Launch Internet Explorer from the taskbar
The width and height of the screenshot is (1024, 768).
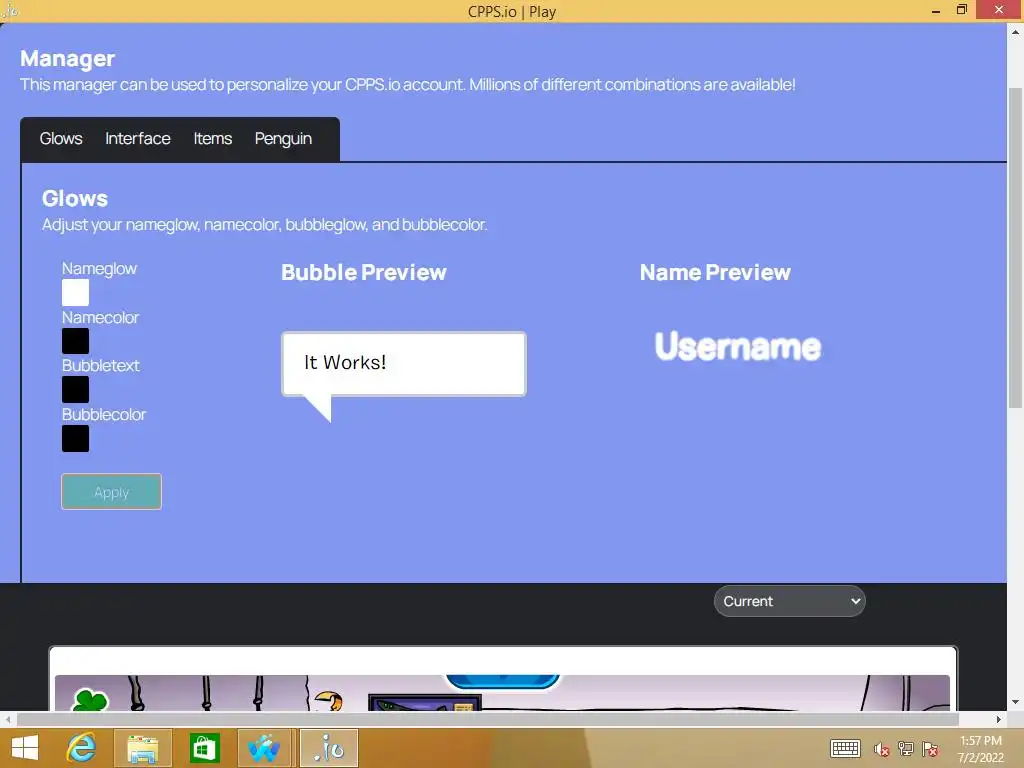[x=81, y=748]
